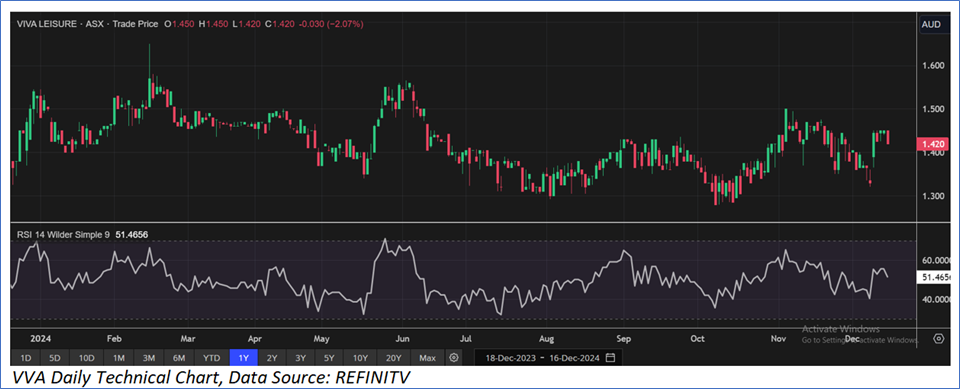
Task: Open calendar icon in date range field
Action: point(610,357)
